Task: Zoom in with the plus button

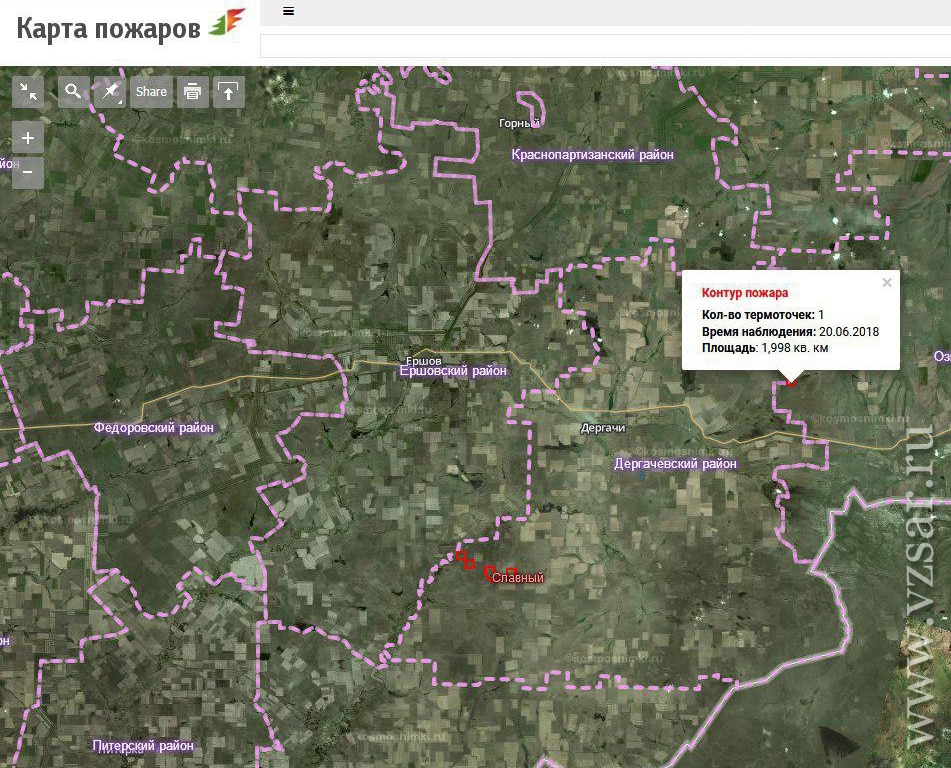Action: click(x=28, y=138)
